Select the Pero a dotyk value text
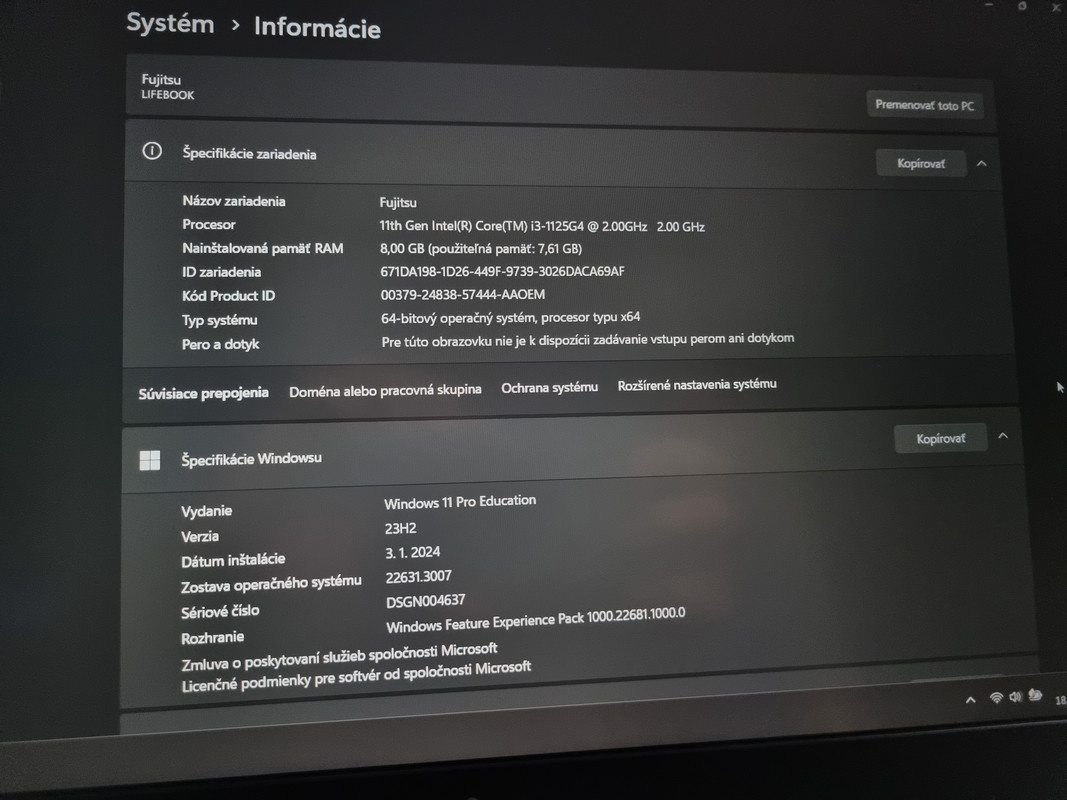The width and height of the screenshot is (1067, 800). click(587, 340)
